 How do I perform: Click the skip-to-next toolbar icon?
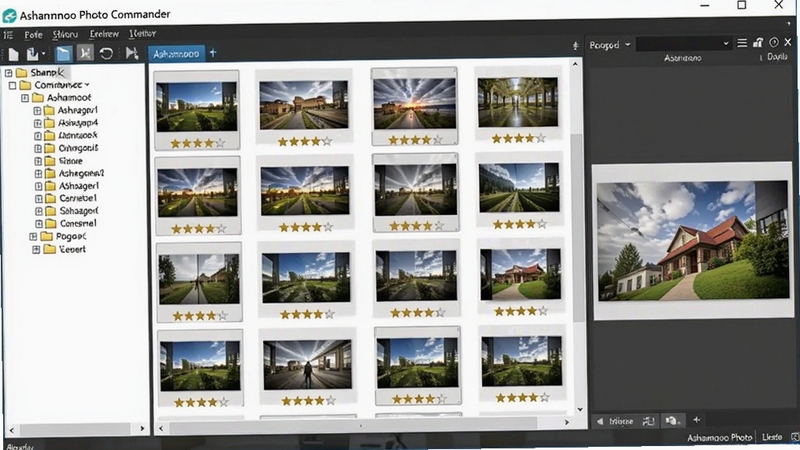click(x=132, y=53)
